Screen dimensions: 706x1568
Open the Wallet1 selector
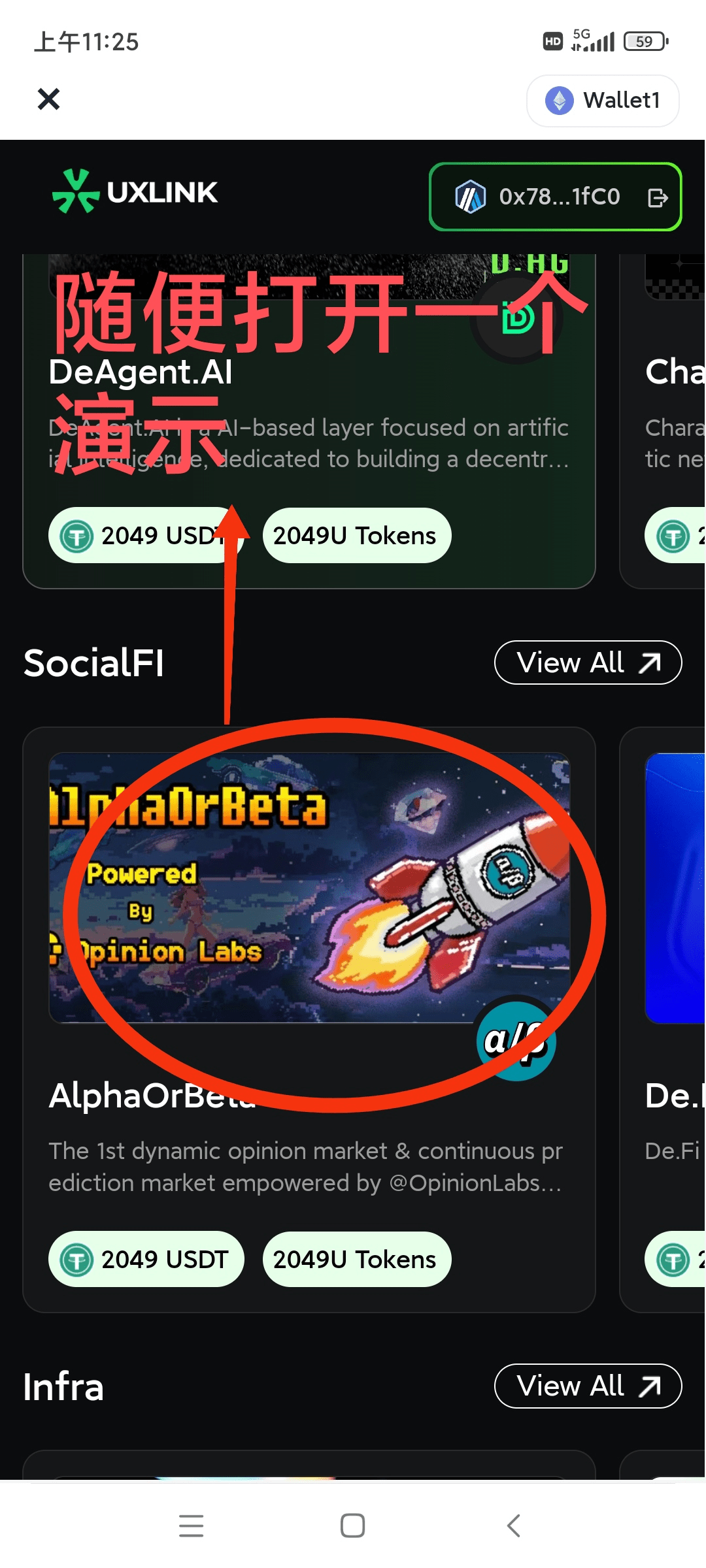point(603,101)
